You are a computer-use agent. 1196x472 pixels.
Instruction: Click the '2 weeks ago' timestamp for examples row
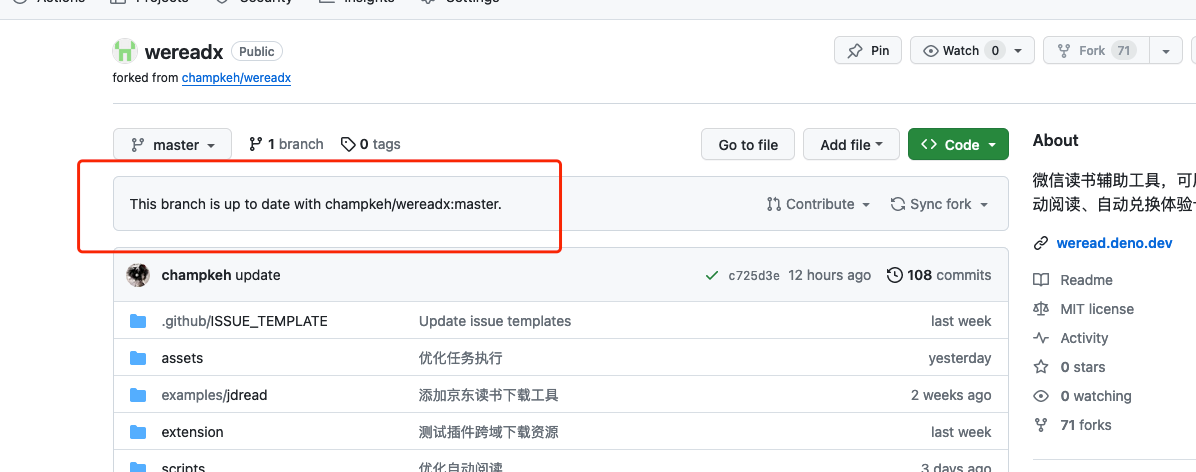point(951,395)
